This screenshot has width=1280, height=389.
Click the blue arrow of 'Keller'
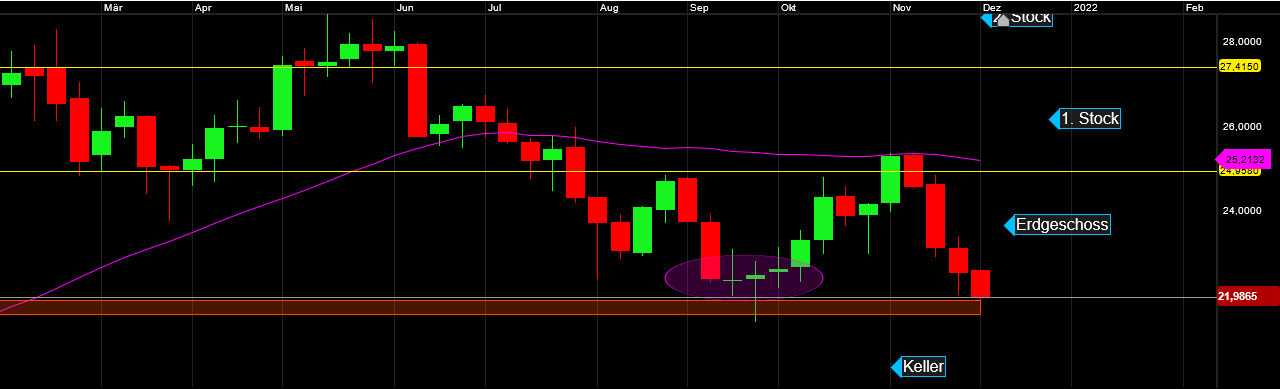[x=896, y=367]
